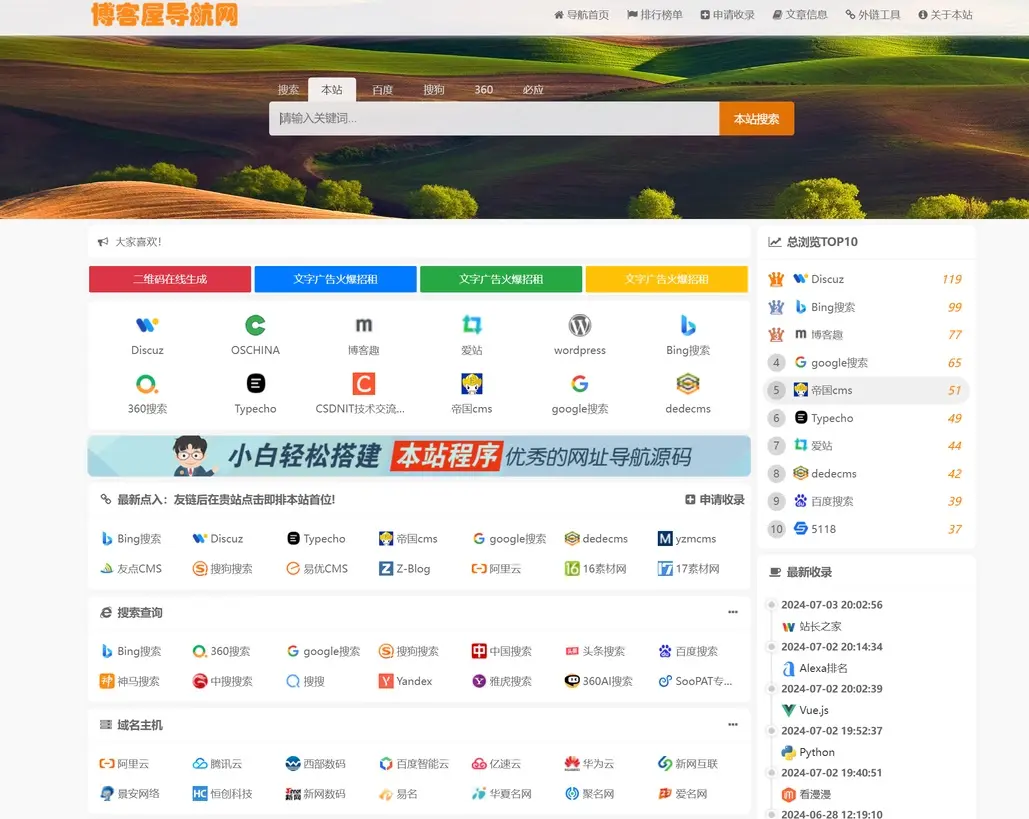The width and height of the screenshot is (1029, 819).
Task: Expand more items in 域名主机 section
Action: click(x=732, y=722)
